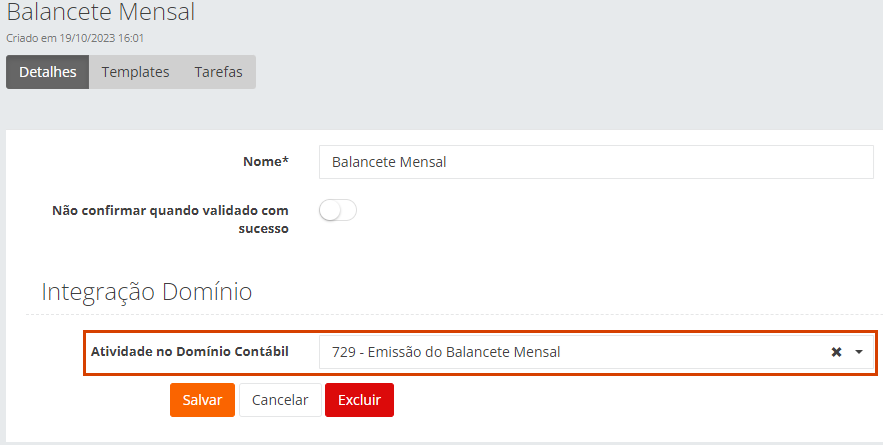Click the Cancelar button
The height and width of the screenshot is (445, 883).
coord(280,399)
